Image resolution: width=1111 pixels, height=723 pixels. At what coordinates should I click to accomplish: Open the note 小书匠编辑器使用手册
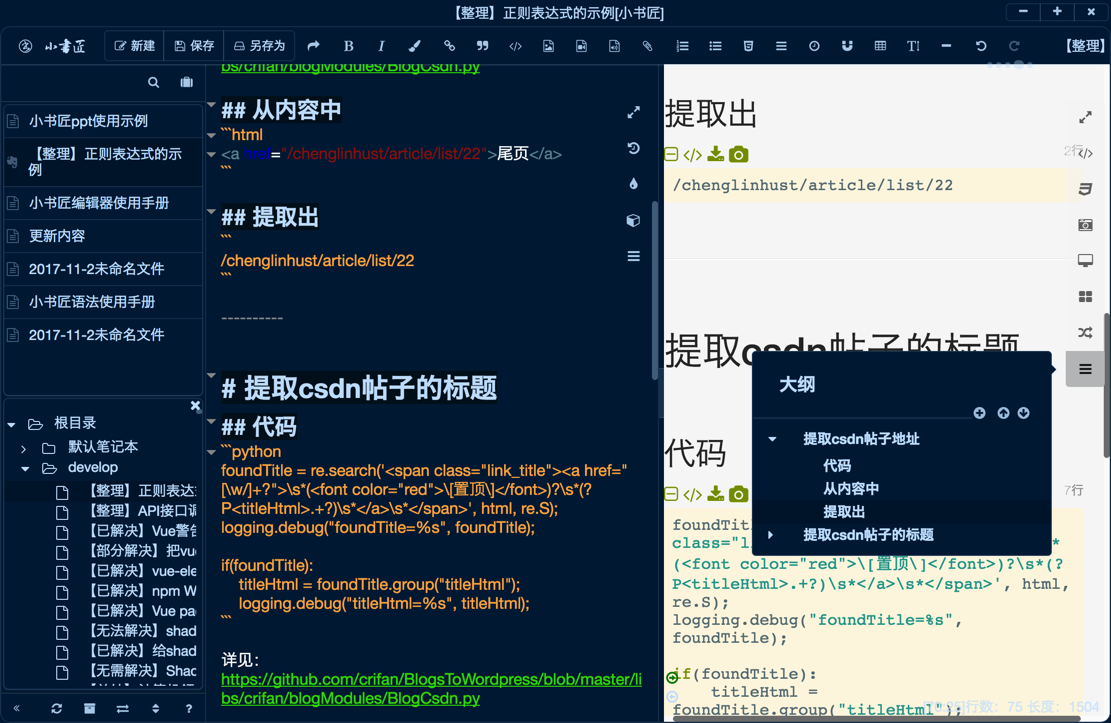click(x=103, y=203)
